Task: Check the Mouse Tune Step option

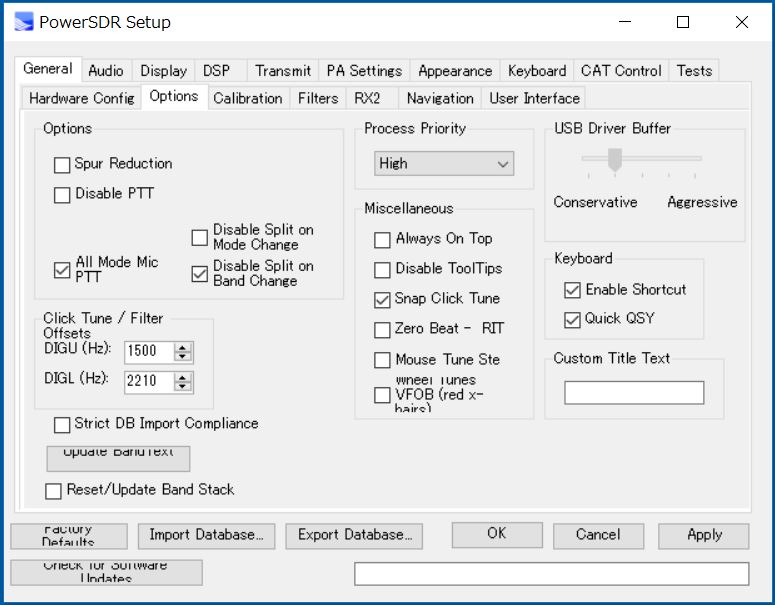Action: click(x=382, y=360)
